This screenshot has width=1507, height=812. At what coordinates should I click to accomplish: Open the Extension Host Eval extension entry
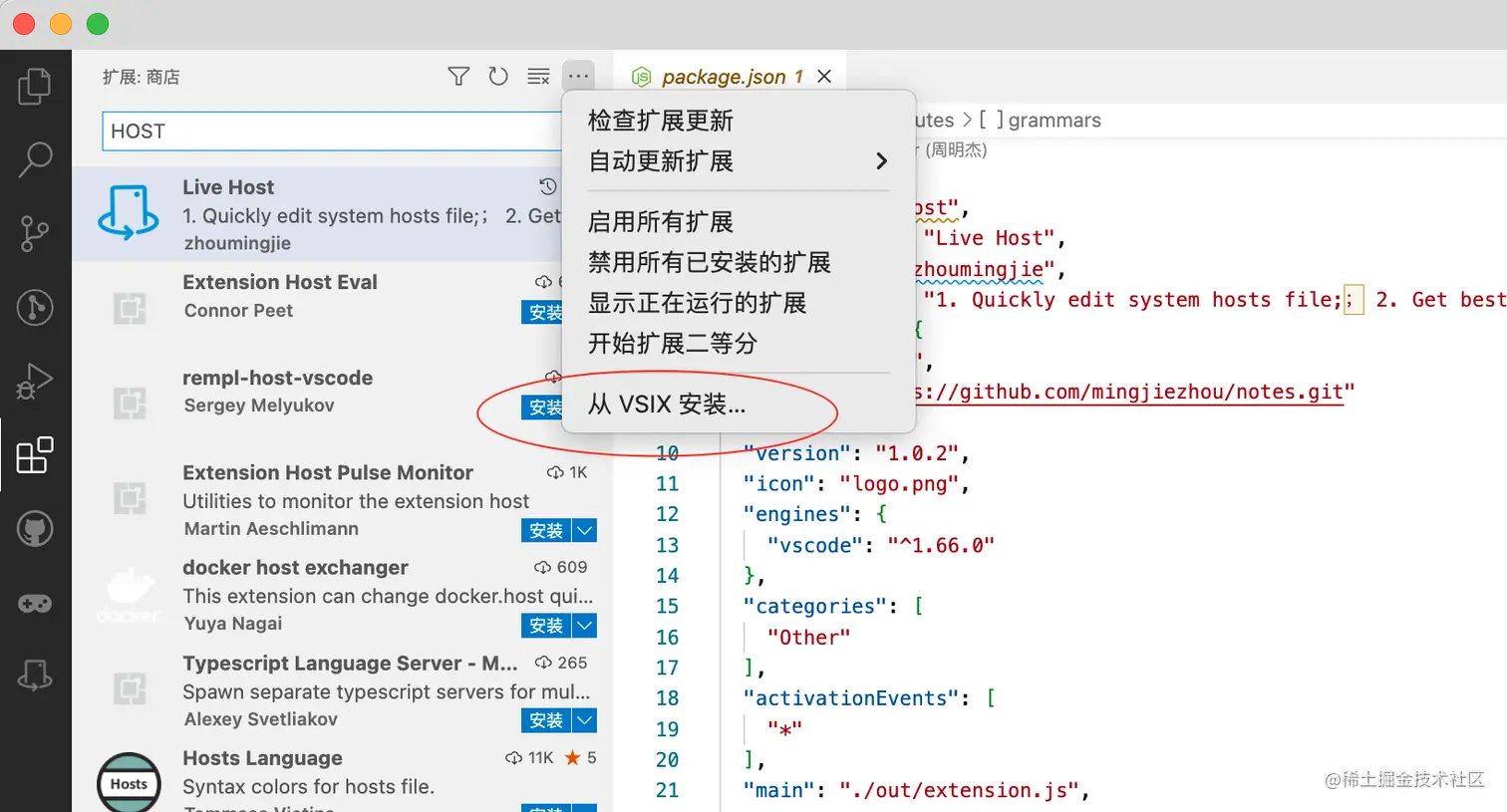click(317, 309)
